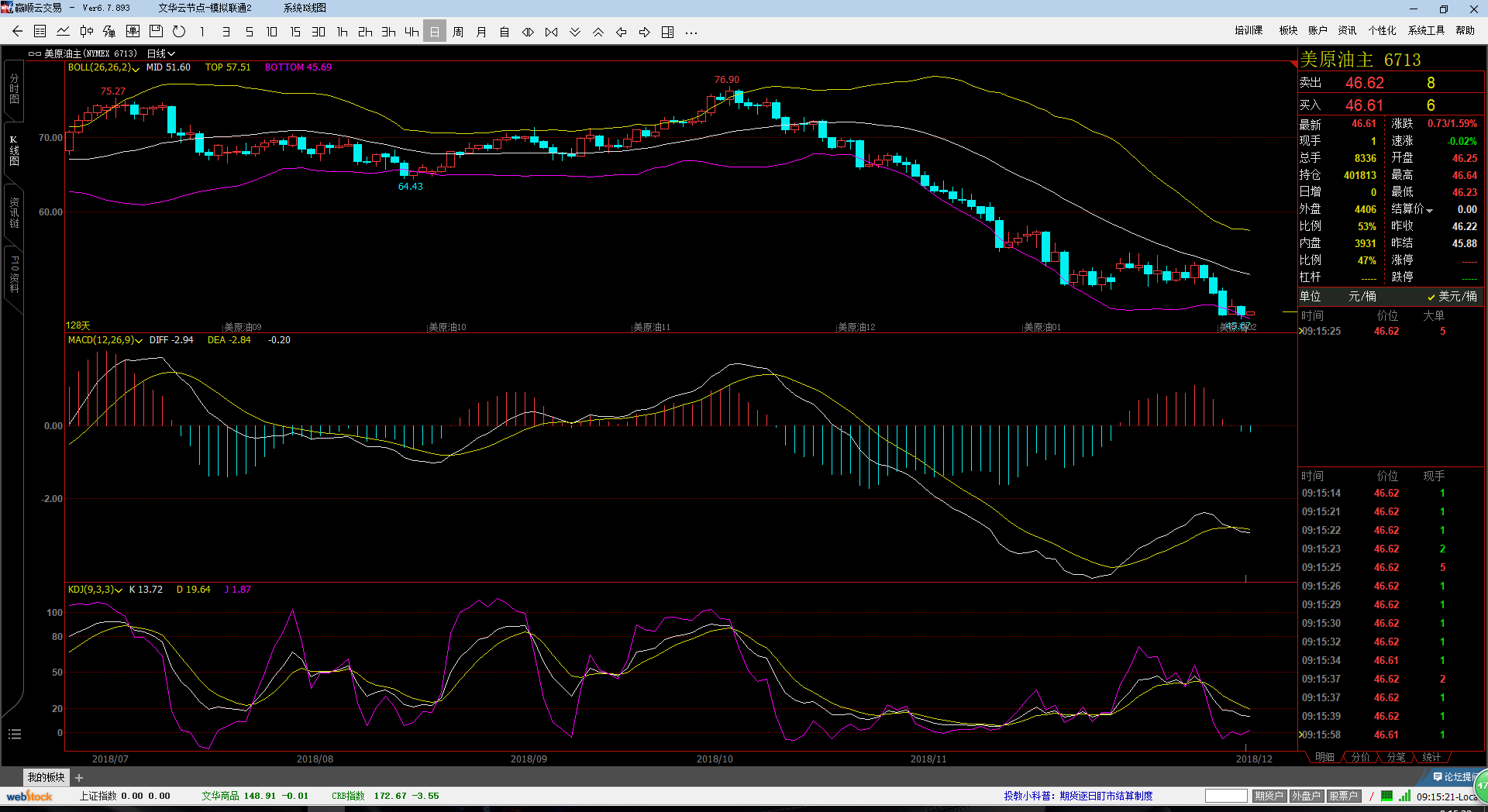Screen dimensions: 1488x812
Task: Open the 系统工具 menu
Action: click(x=1426, y=30)
